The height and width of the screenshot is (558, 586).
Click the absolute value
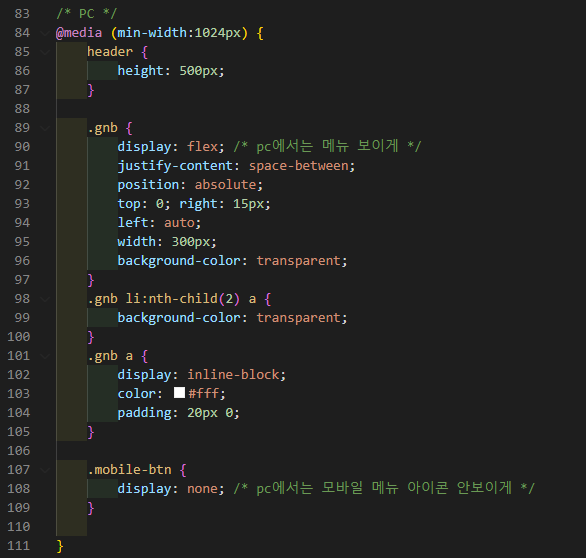tap(225, 185)
